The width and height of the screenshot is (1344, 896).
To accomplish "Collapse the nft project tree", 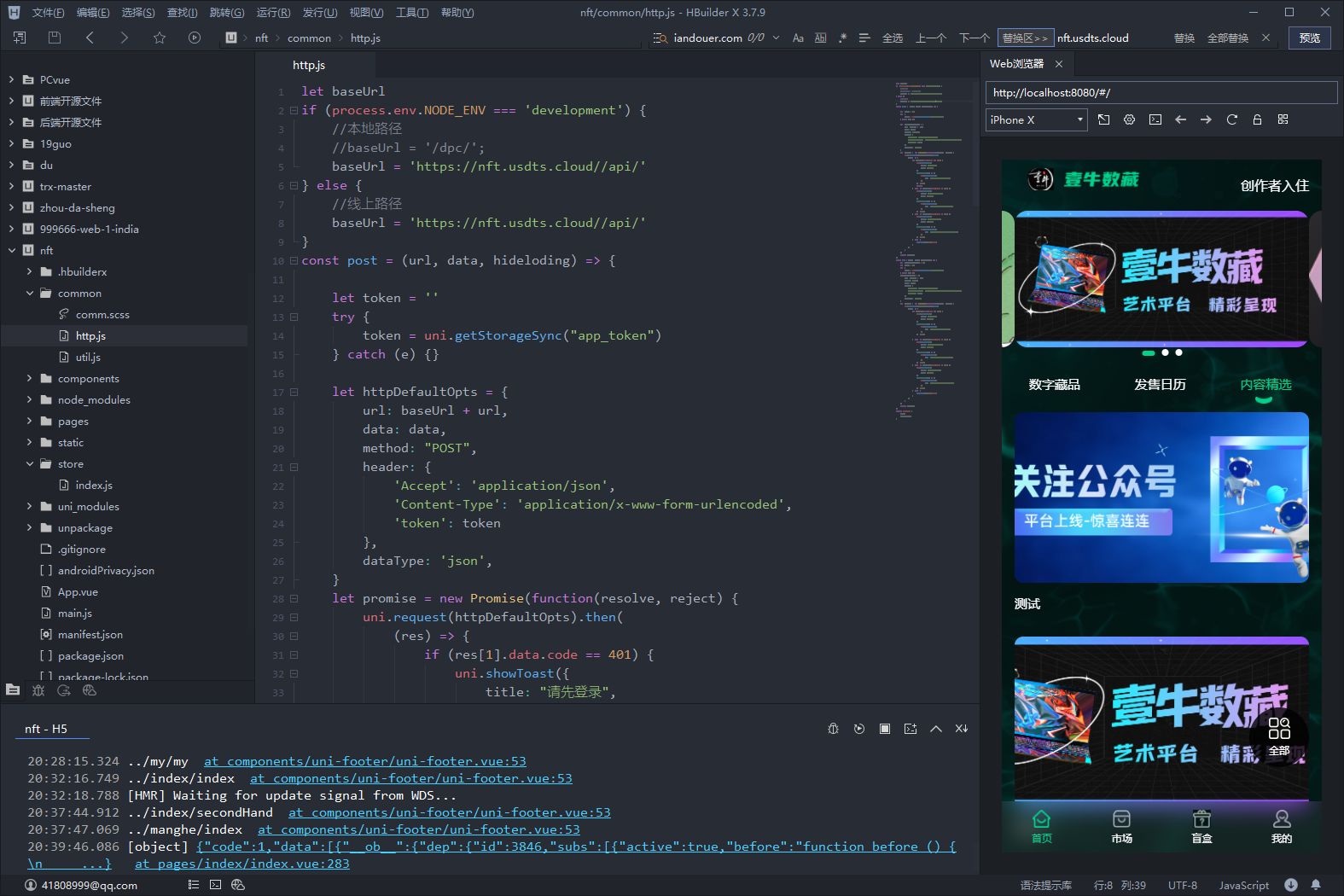I will [x=11, y=250].
